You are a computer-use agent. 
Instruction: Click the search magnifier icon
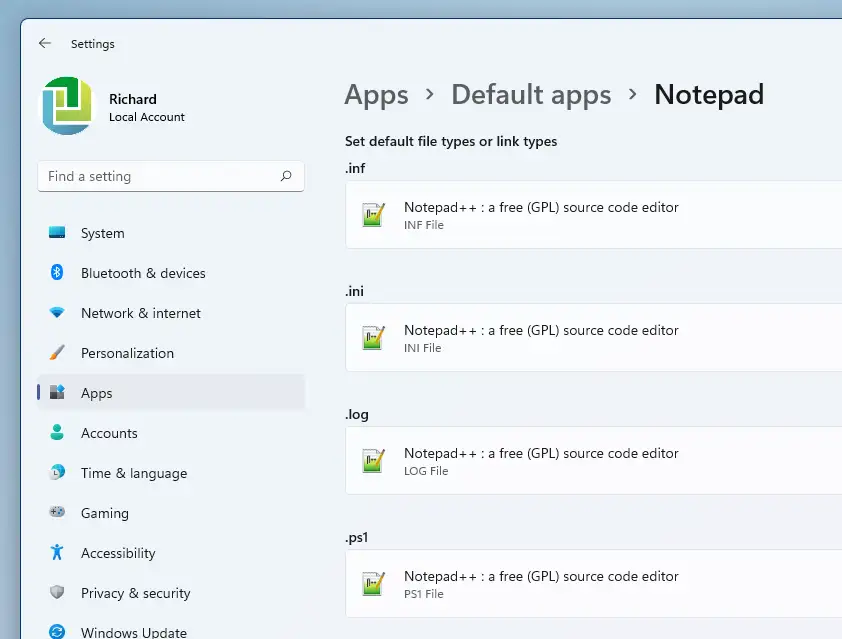[x=286, y=176]
